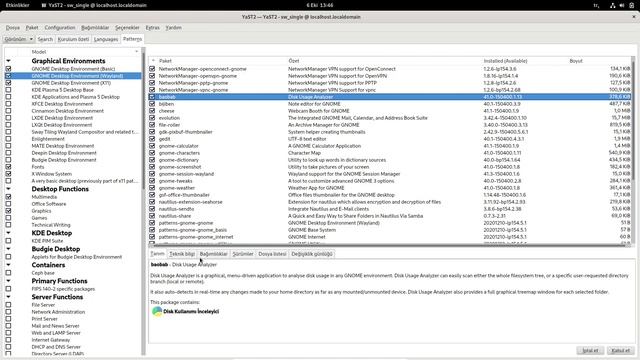Open Etkinlikler activities overview
This screenshot has width=640, height=360.
18,5
